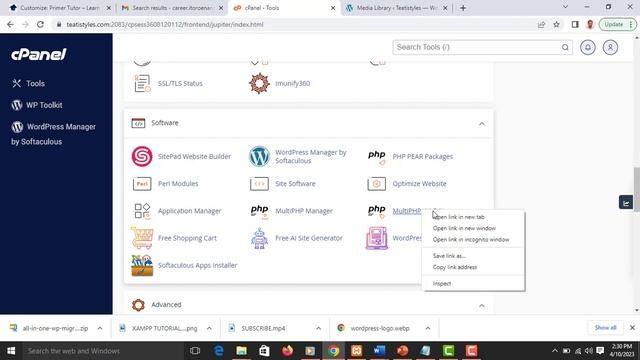Click the WordPress Manager by Softaculous icon

pos(259,156)
